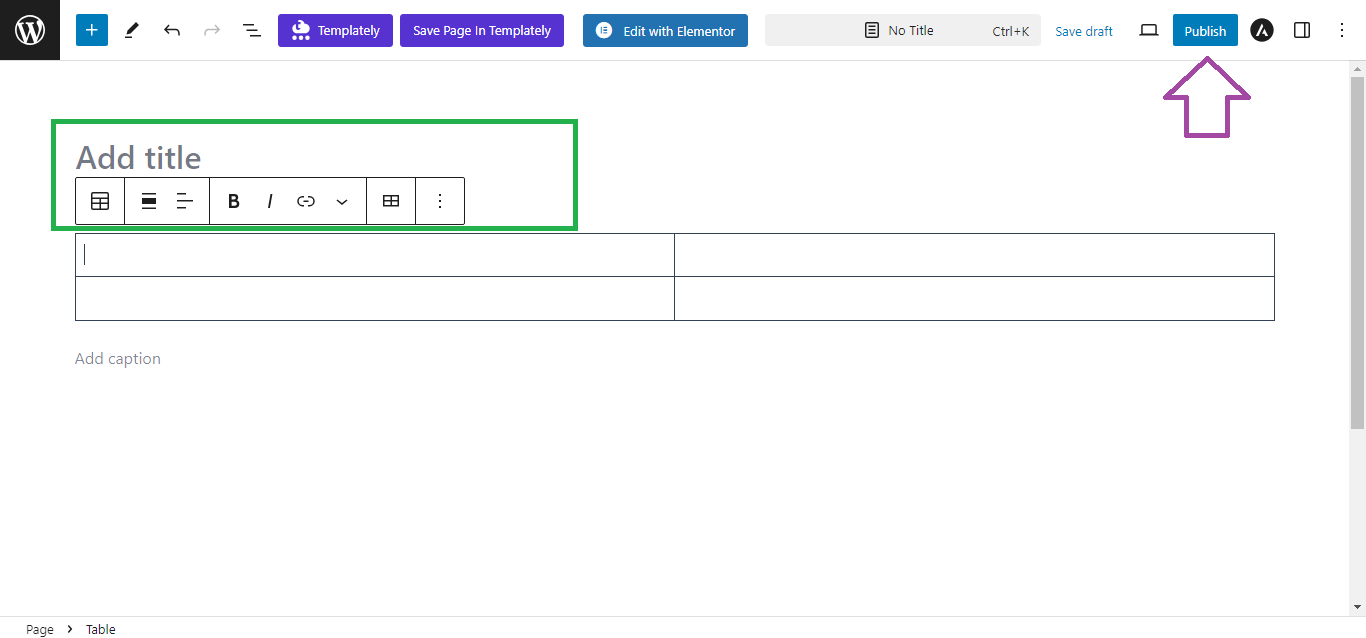Image resolution: width=1366 pixels, height=638 pixels.
Task: Toggle italic formatting
Action: 270,201
